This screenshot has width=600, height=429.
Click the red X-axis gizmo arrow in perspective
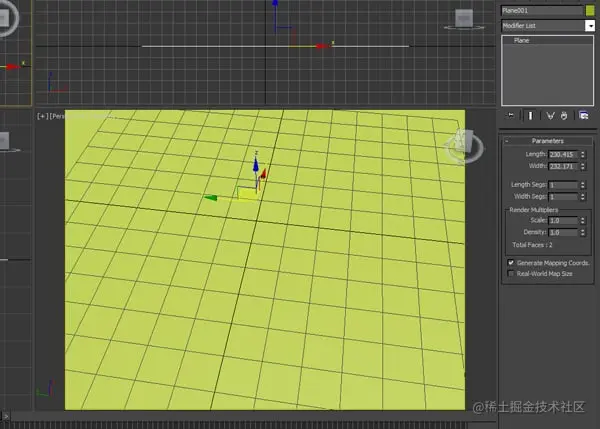(263, 175)
